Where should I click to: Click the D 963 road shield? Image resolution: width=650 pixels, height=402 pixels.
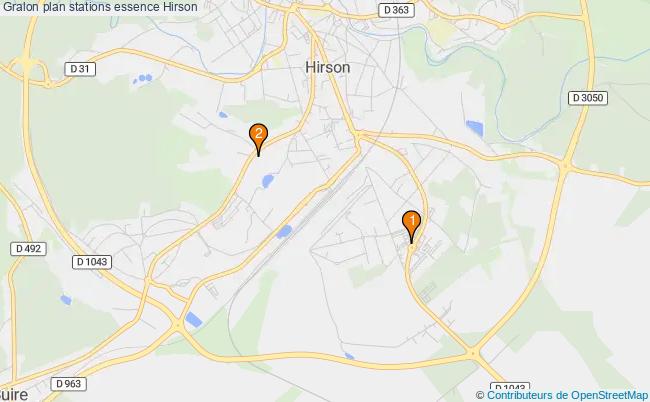68,384
